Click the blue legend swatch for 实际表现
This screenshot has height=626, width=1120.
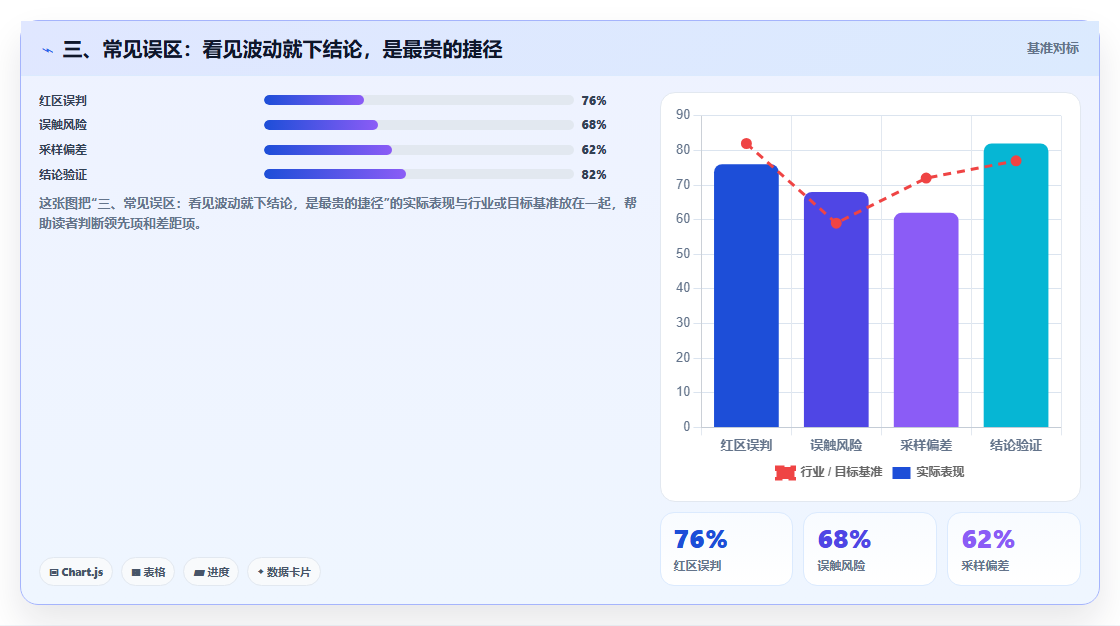pos(901,472)
